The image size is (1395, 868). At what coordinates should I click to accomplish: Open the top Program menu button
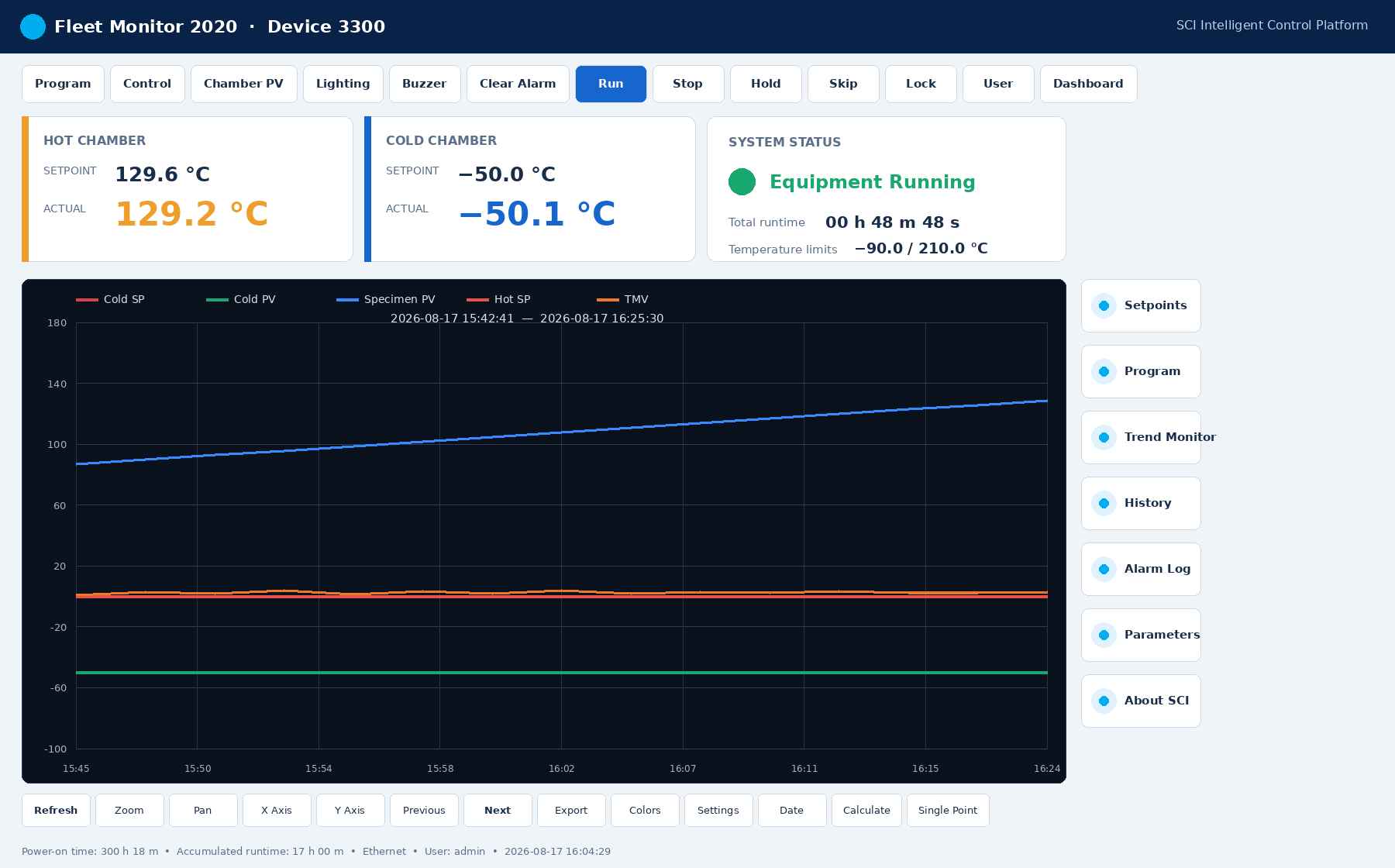tap(63, 84)
